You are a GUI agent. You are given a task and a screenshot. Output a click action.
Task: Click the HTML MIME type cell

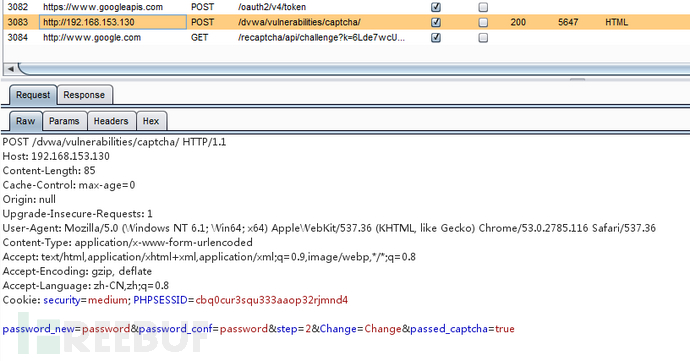coord(617,22)
